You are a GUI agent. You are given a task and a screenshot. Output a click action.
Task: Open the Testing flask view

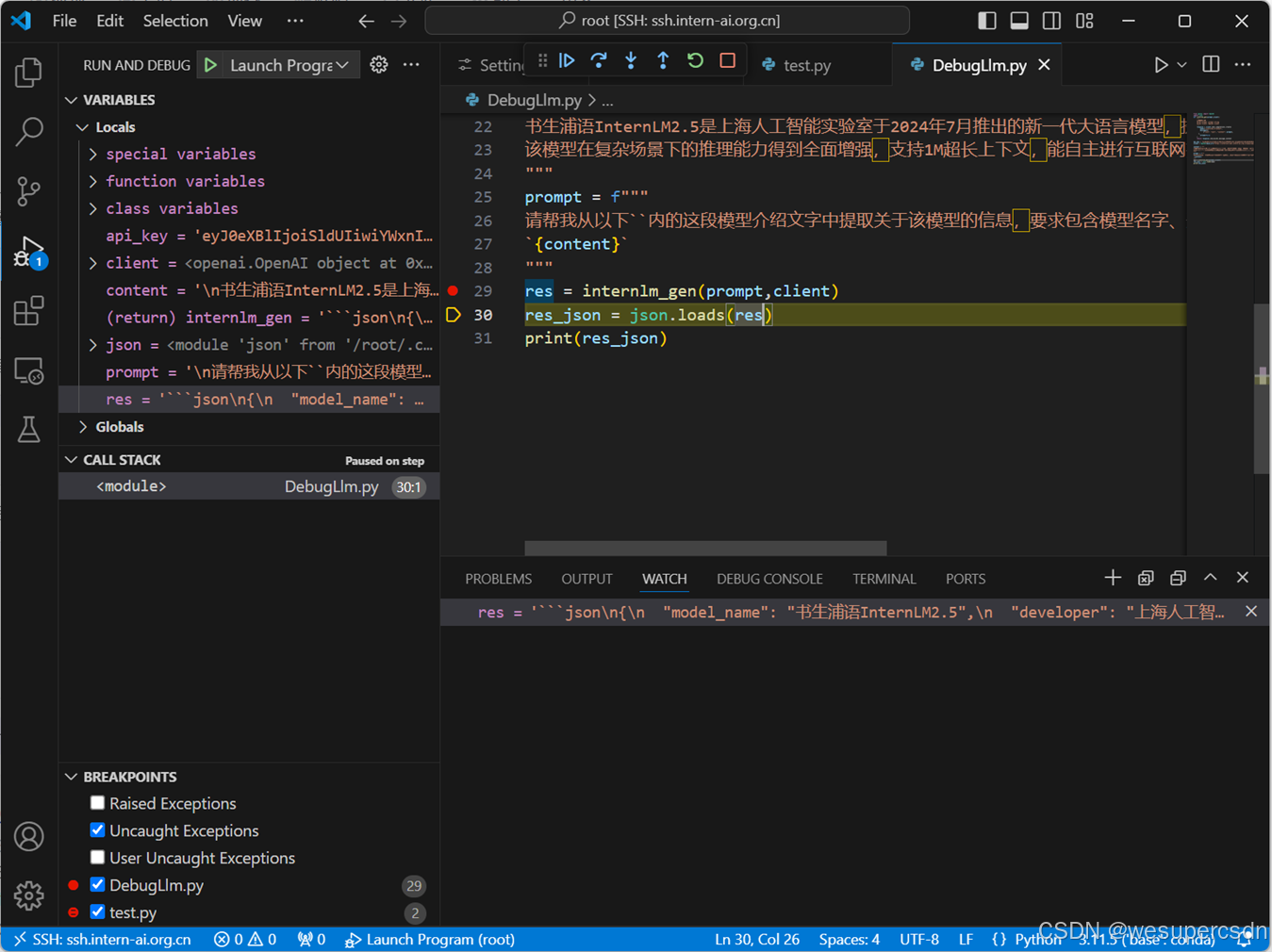pyautogui.click(x=29, y=430)
